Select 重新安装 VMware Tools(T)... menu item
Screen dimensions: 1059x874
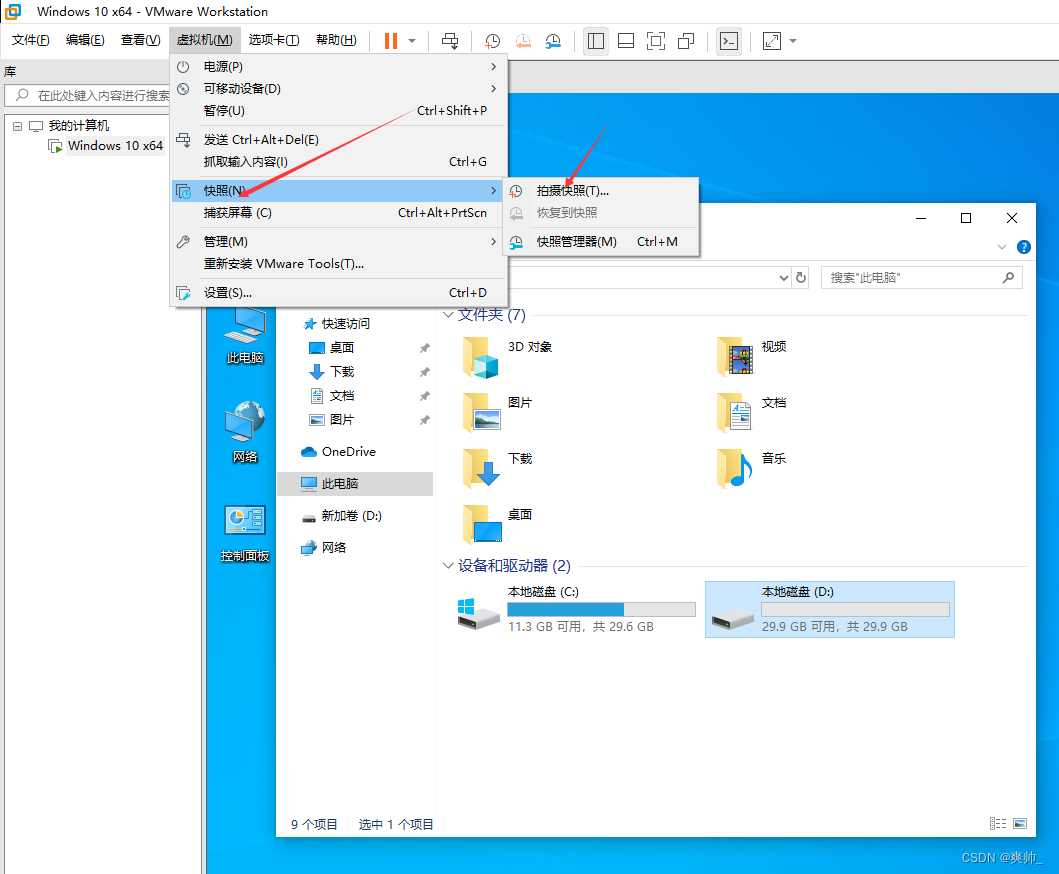coord(338,264)
